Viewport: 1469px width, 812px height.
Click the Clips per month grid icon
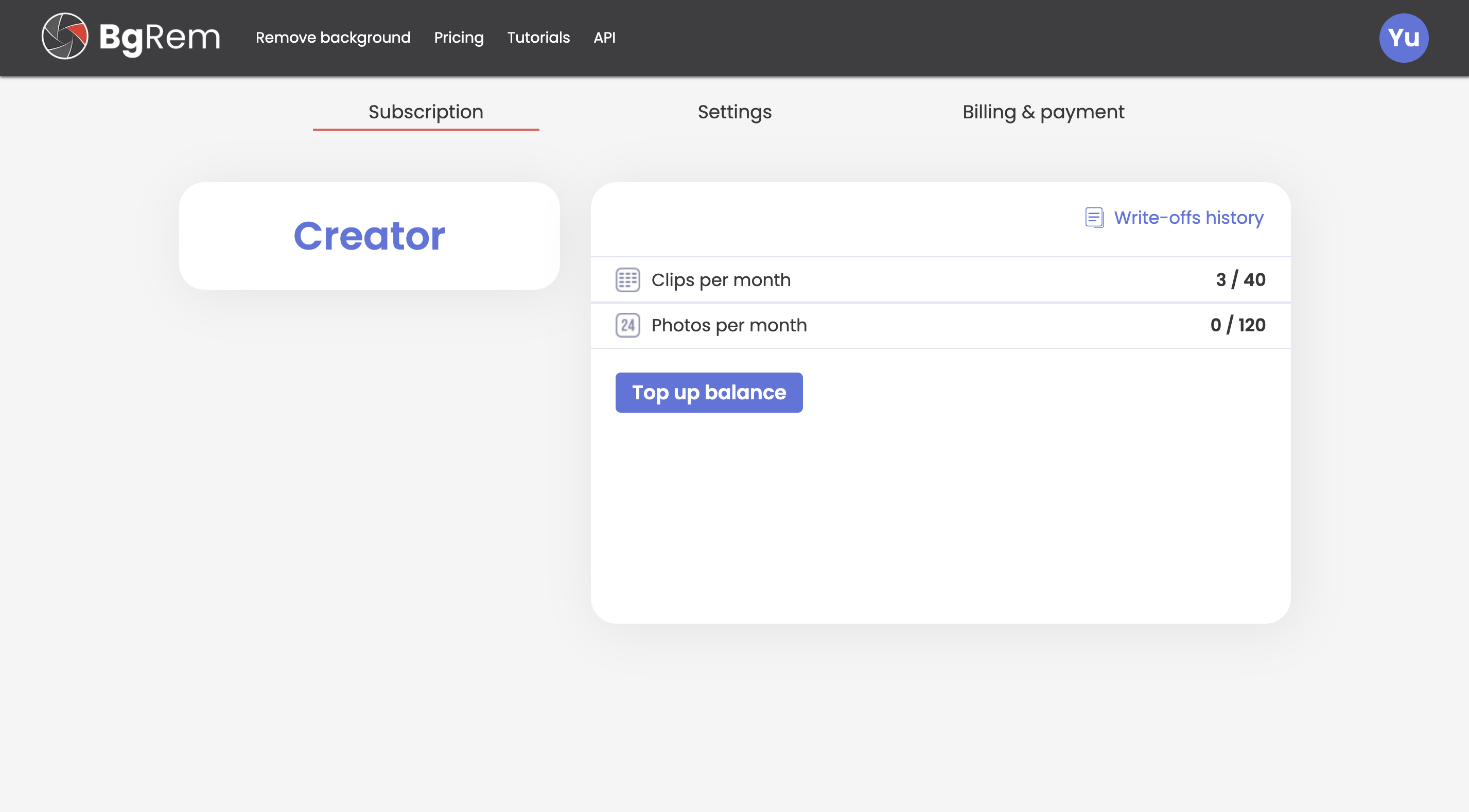627,280
